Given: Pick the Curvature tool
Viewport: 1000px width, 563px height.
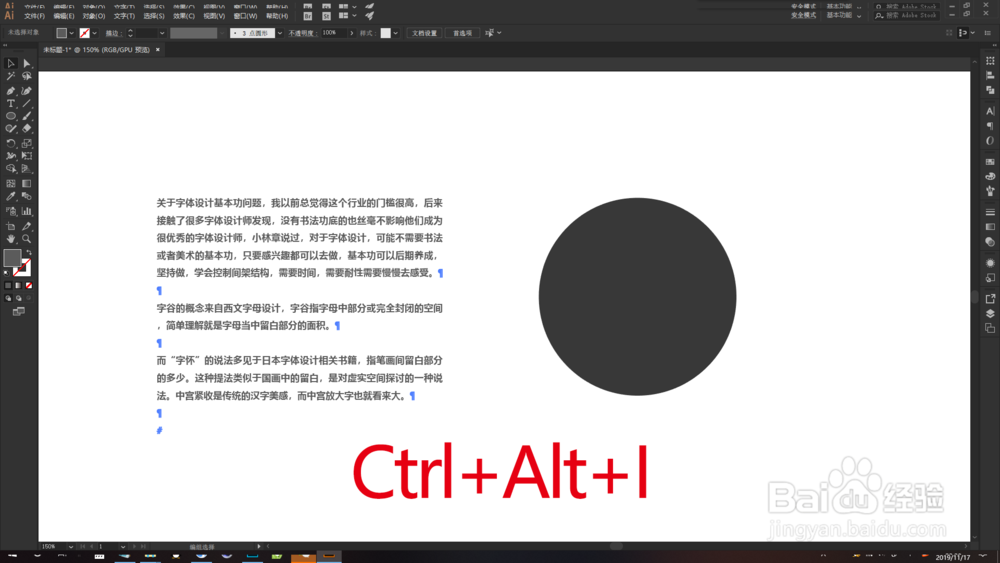Looking at the screenshot, I should point(27,91).
